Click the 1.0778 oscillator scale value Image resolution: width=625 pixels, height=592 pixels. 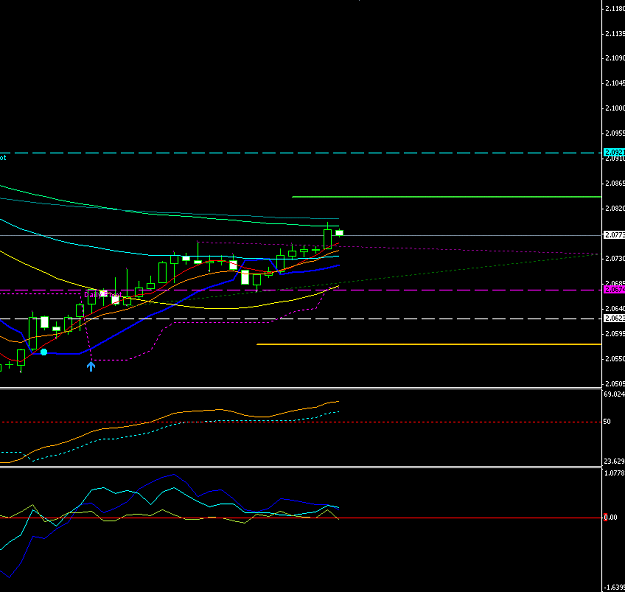tap(614, 473)
